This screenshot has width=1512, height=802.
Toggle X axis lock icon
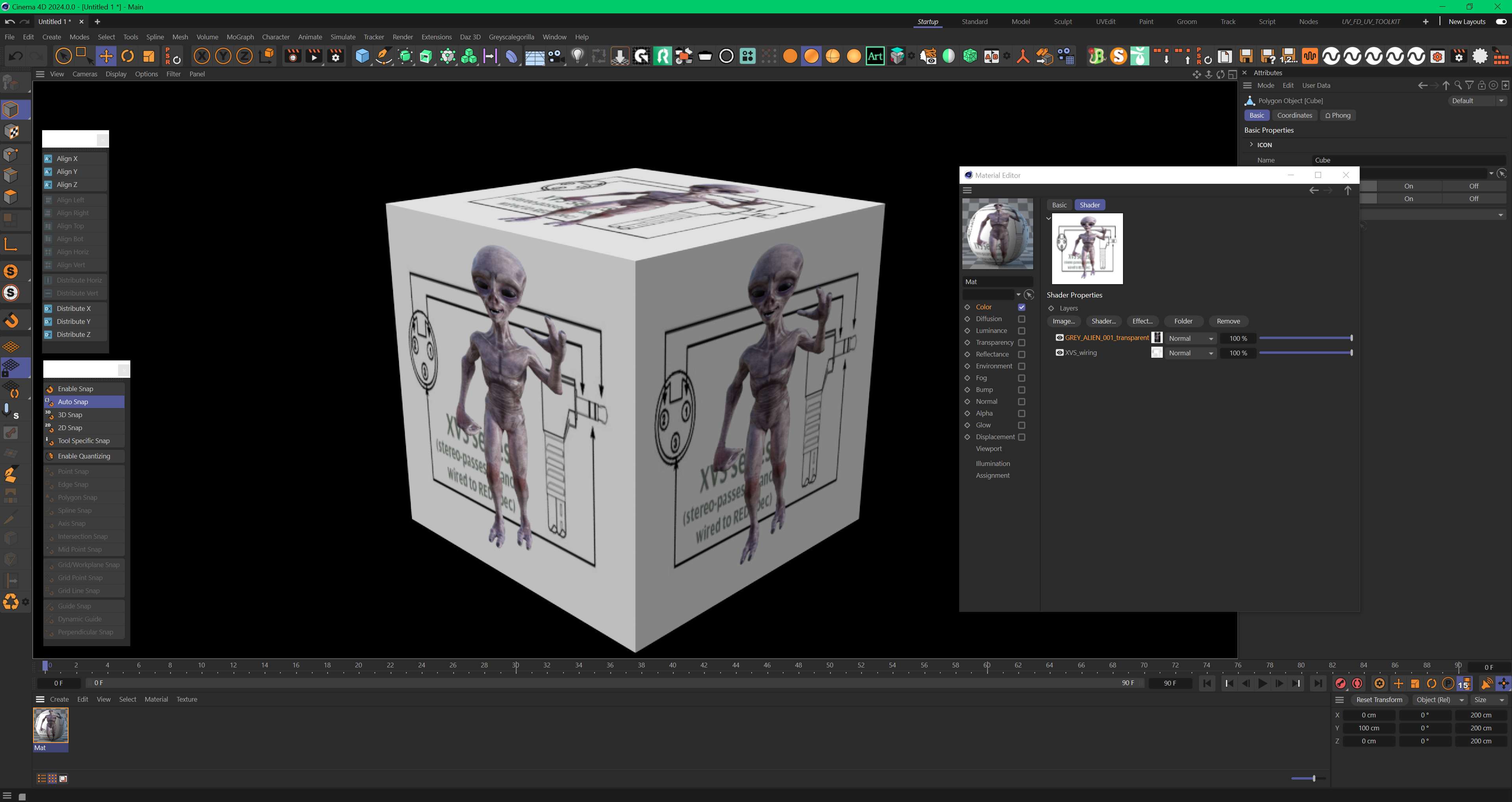pyautogui.click(x=202, y=56)
